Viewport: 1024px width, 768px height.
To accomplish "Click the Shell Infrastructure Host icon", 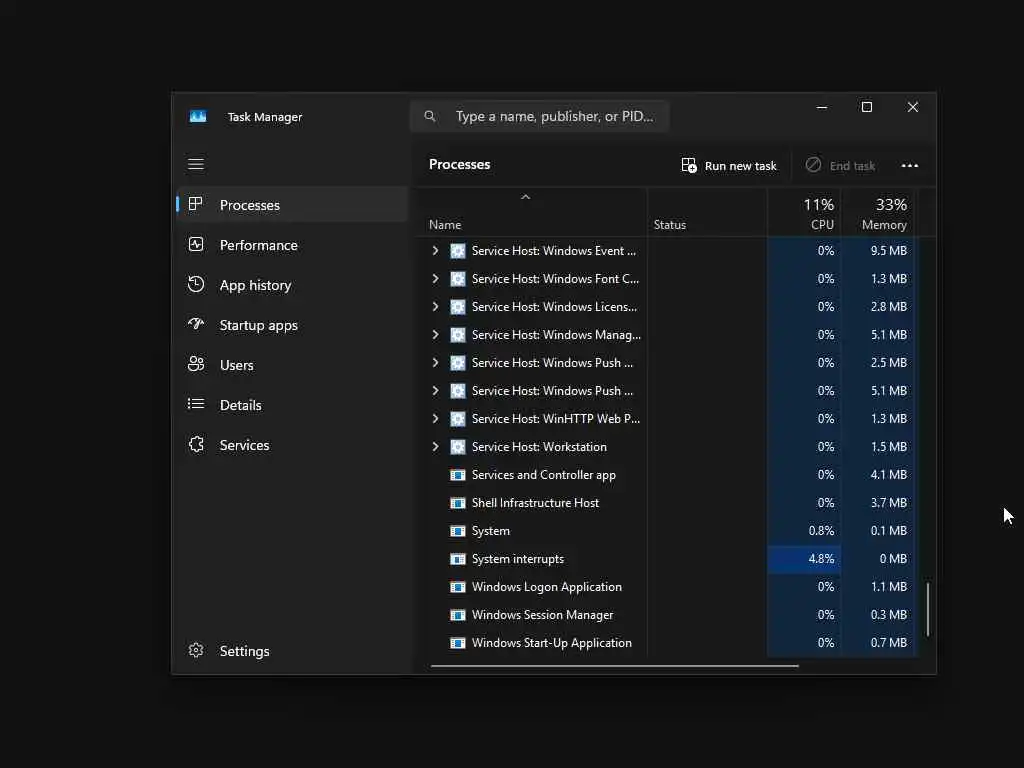I will (x=458, y=503).
